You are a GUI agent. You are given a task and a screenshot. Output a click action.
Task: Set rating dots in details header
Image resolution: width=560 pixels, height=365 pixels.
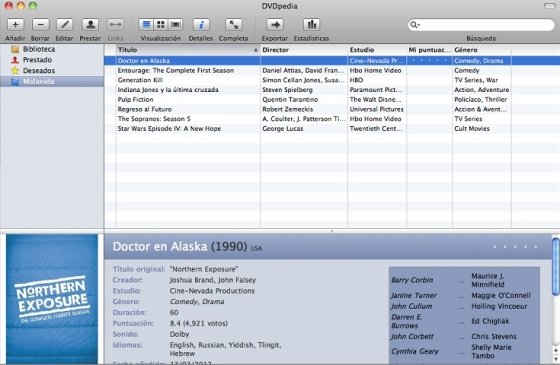(x=515, y=247)
